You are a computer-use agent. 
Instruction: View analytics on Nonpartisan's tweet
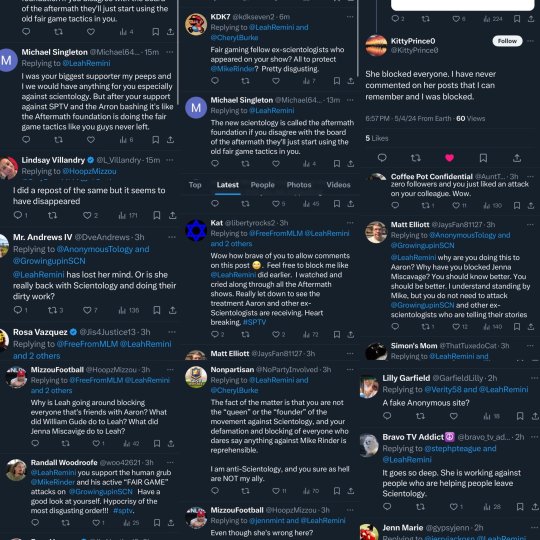[311, 491]
